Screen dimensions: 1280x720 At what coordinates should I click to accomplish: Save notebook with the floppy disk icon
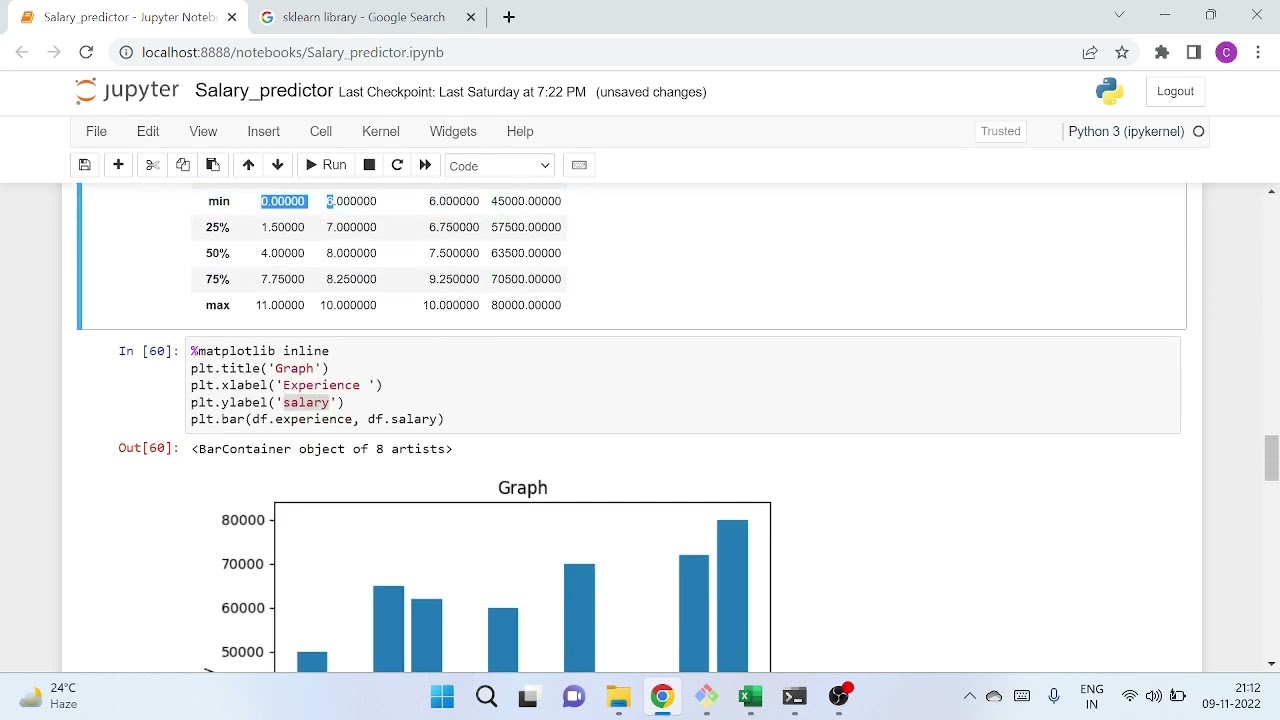[85, 165]
